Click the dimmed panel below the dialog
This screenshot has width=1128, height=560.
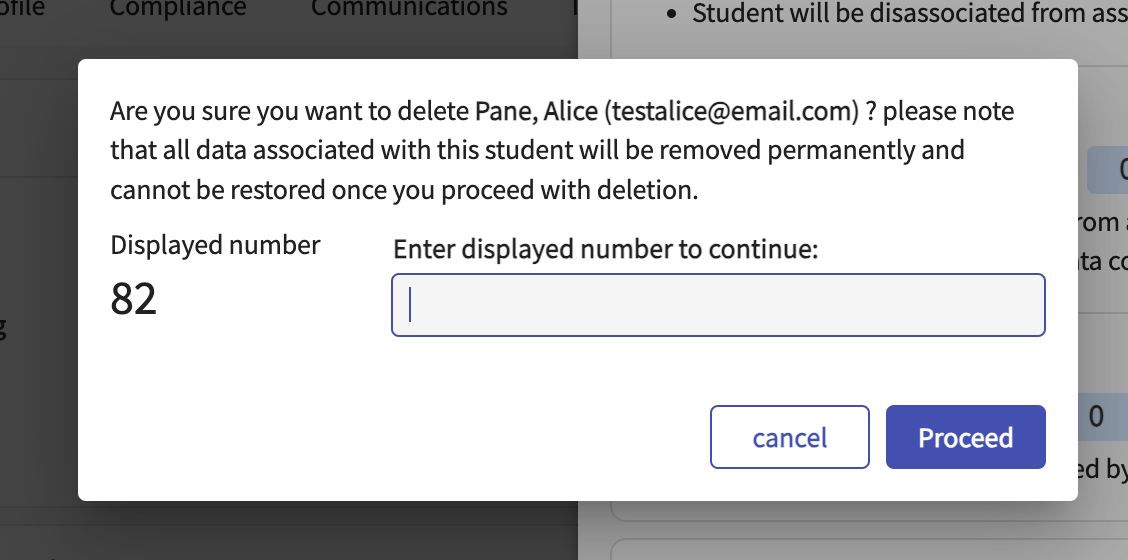[300, 530]
